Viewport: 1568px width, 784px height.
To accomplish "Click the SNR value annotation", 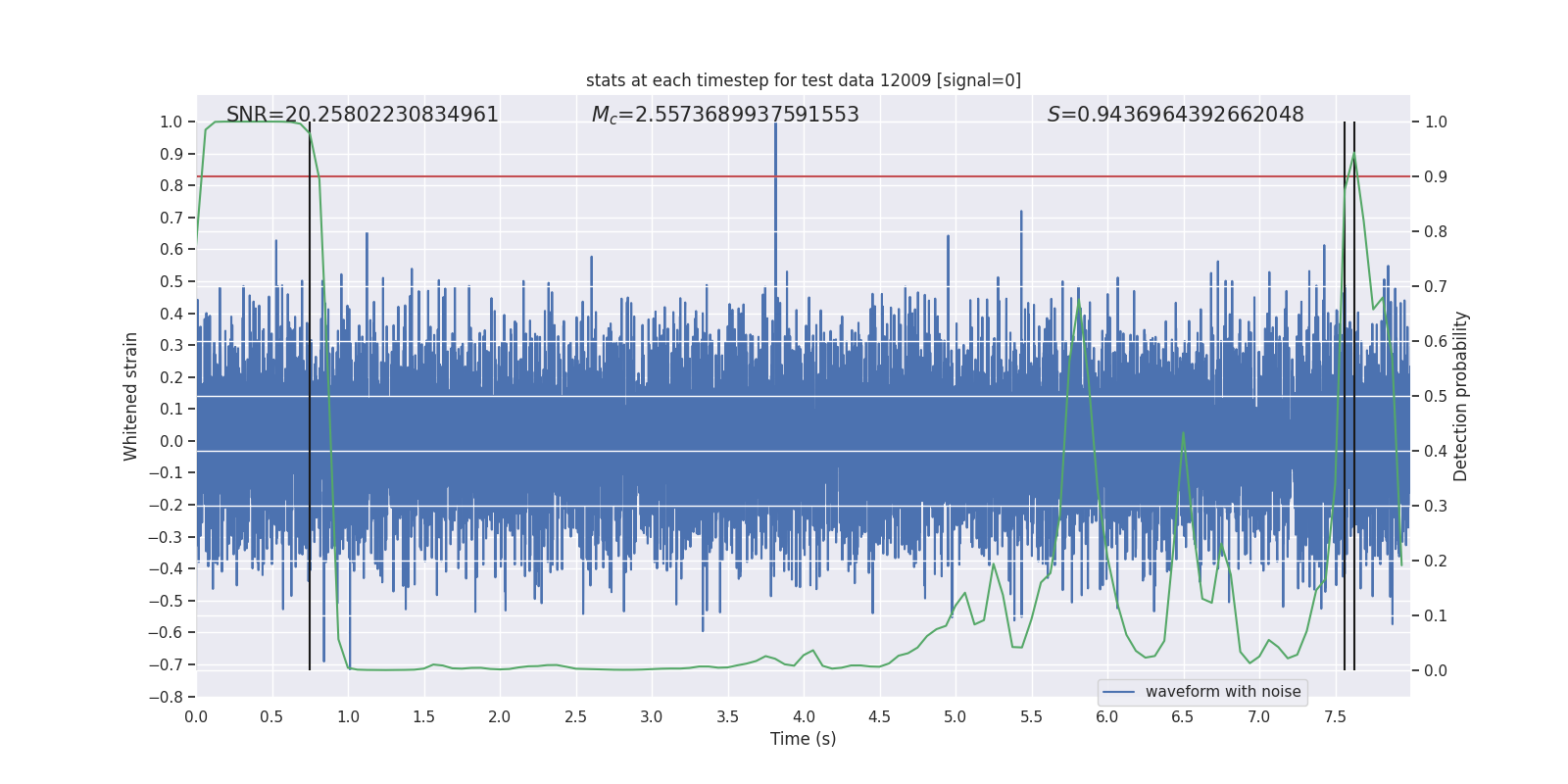I will tap(362, 115).
